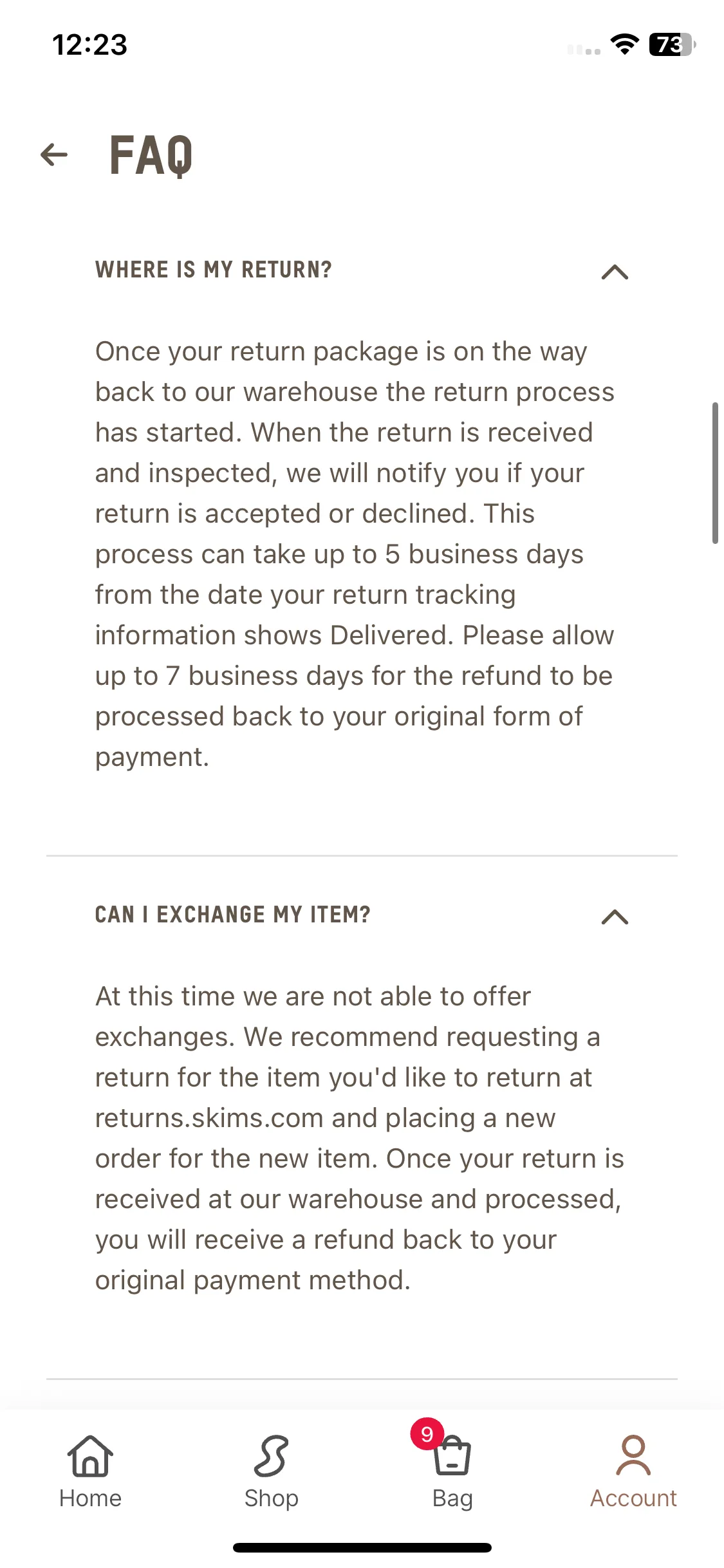The height and width of the screenshot is (1568, 724).
Task: Select the Shop tab label
Action: pos(271,1499)
